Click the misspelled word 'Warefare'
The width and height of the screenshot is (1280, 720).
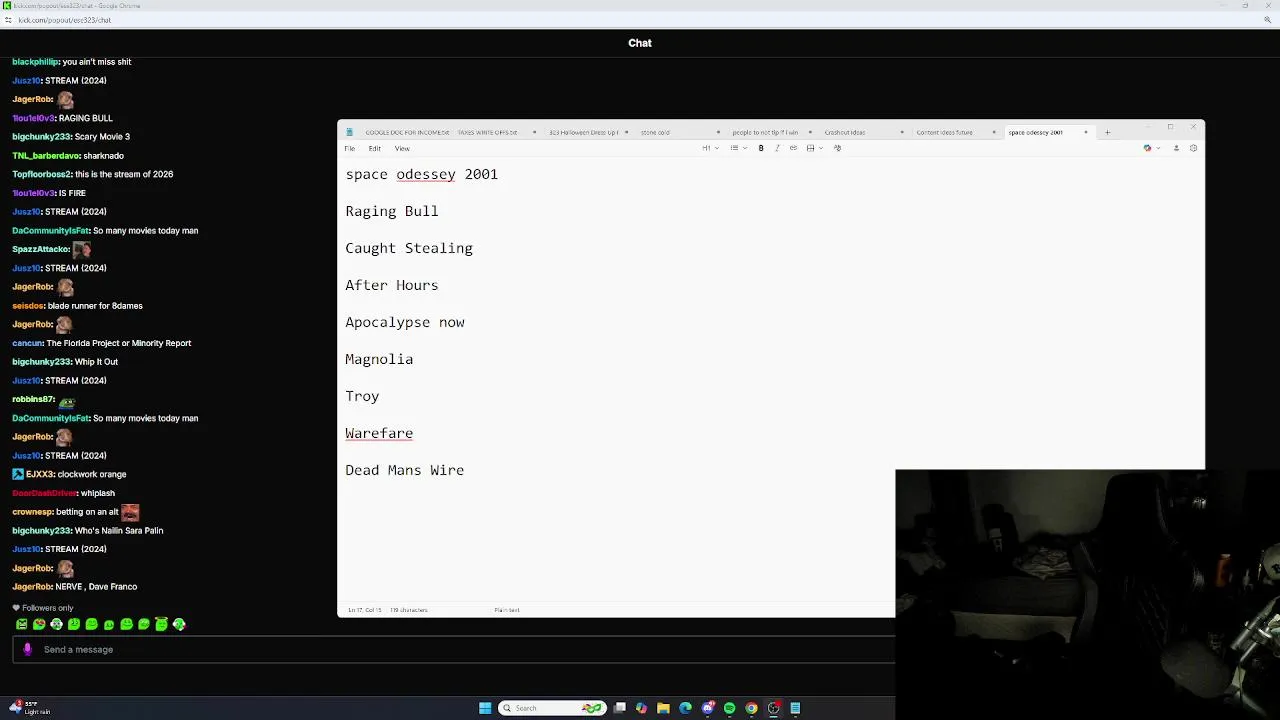point(379,433)
